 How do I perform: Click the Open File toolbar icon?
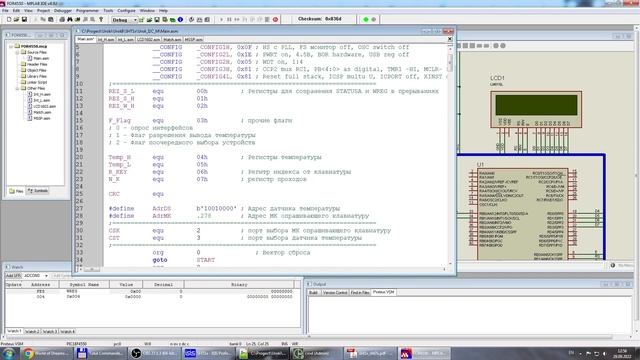[16, 19]
